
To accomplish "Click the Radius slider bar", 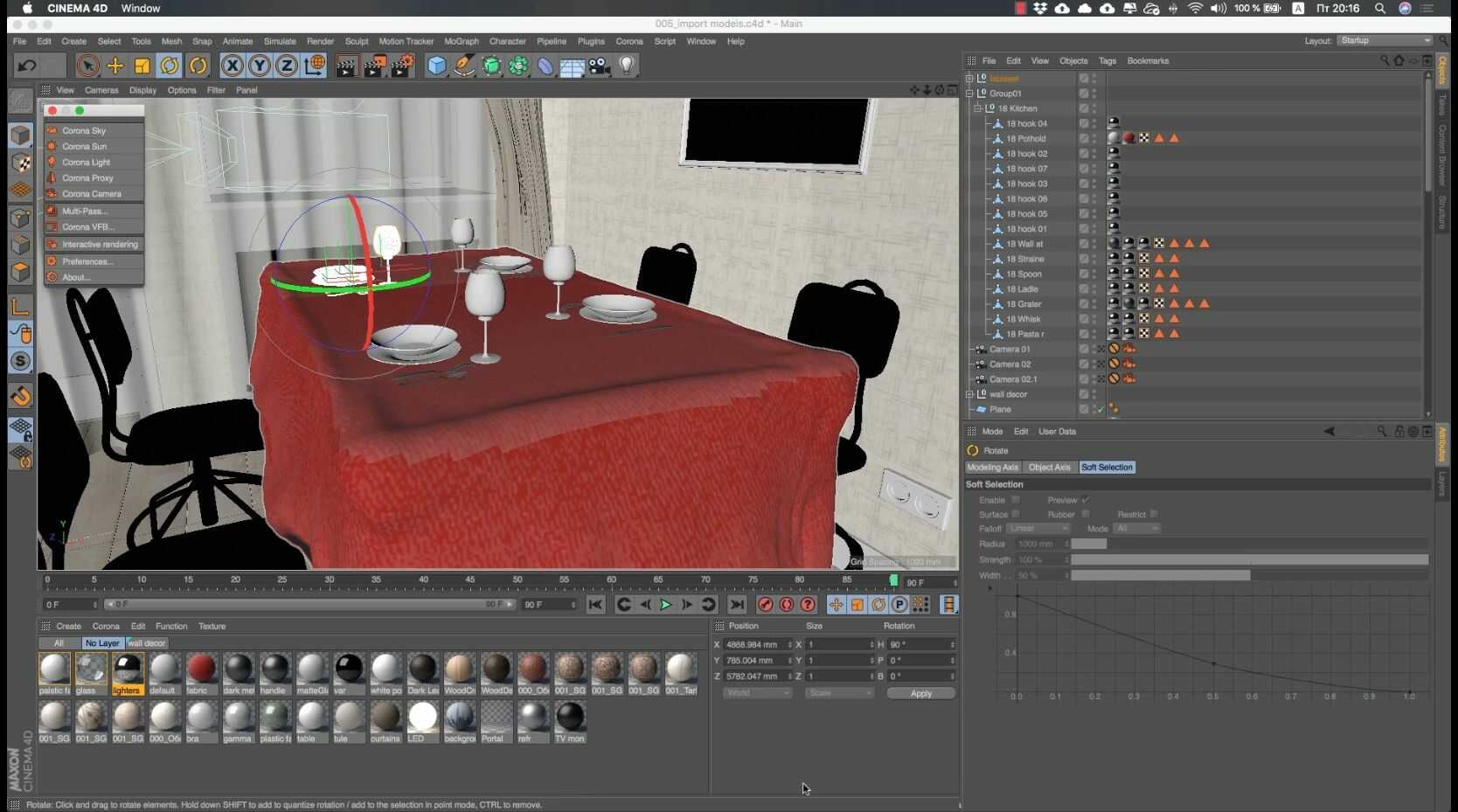I will click(x=1250, y=544).
